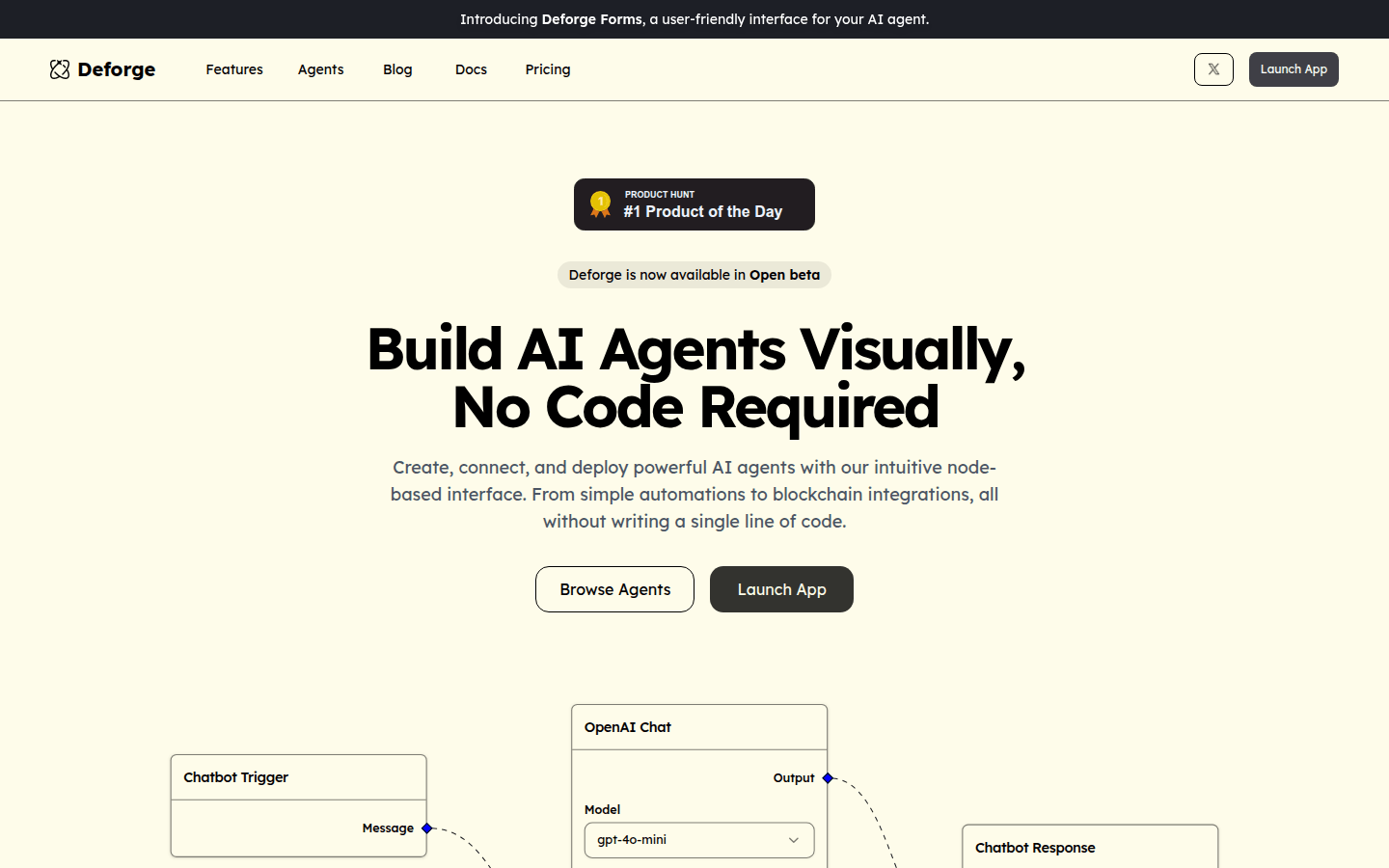The height and width of the screenshot is (868, 1389).
Task: Click the blue Output connector on OpenAI Chat
Action: 828,778
